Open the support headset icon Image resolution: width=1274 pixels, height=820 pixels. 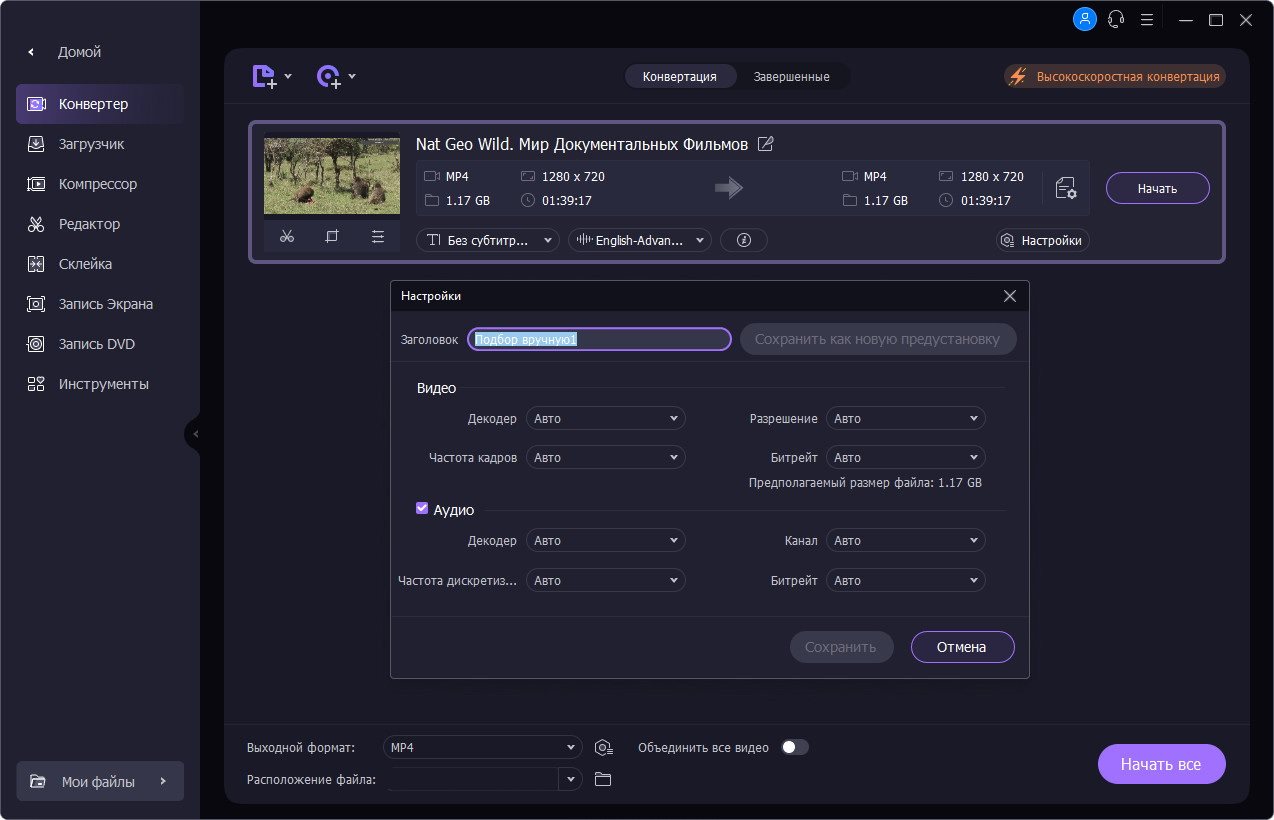[x=1116, y=19]
